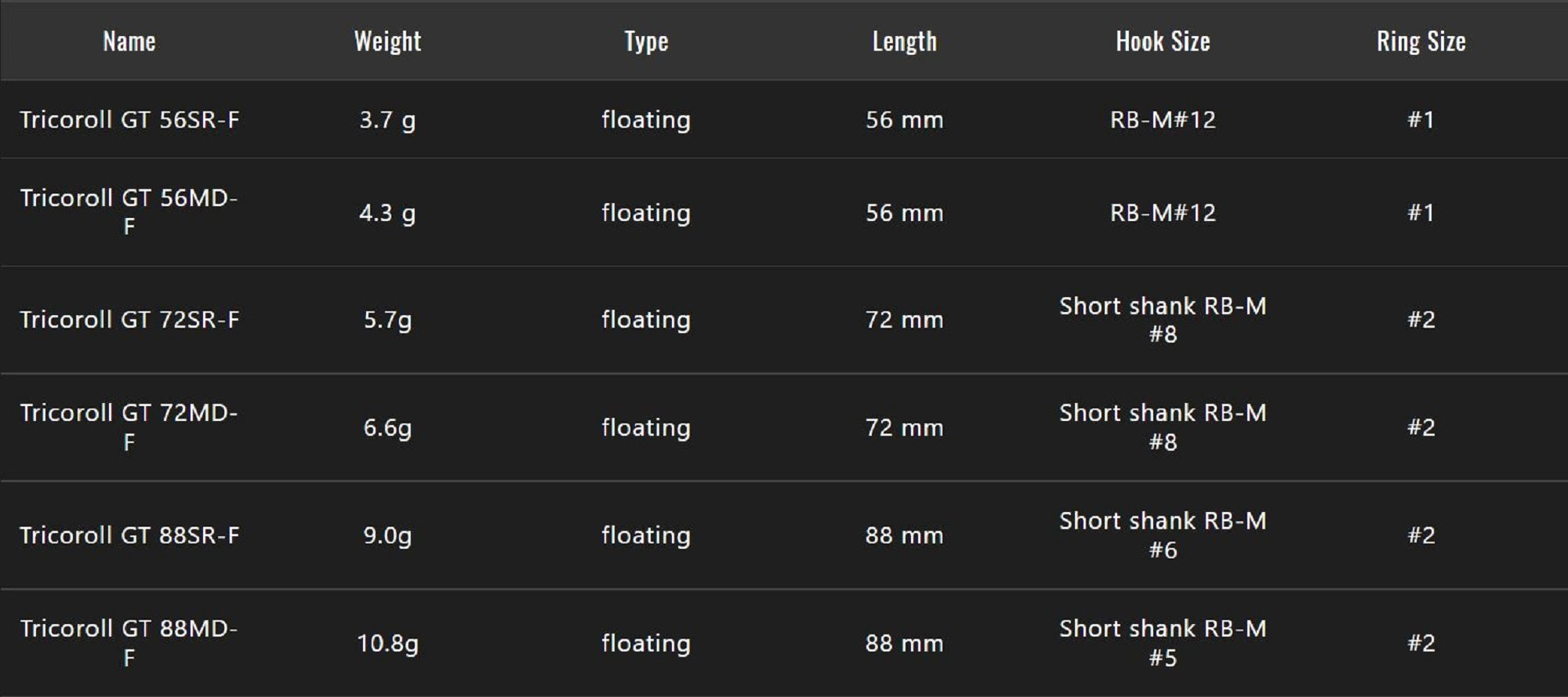Image resolution: width=1568 pixels, height=697 pixels.
Task: Click the 10.8g weight value
Action: tap(387, 644)
